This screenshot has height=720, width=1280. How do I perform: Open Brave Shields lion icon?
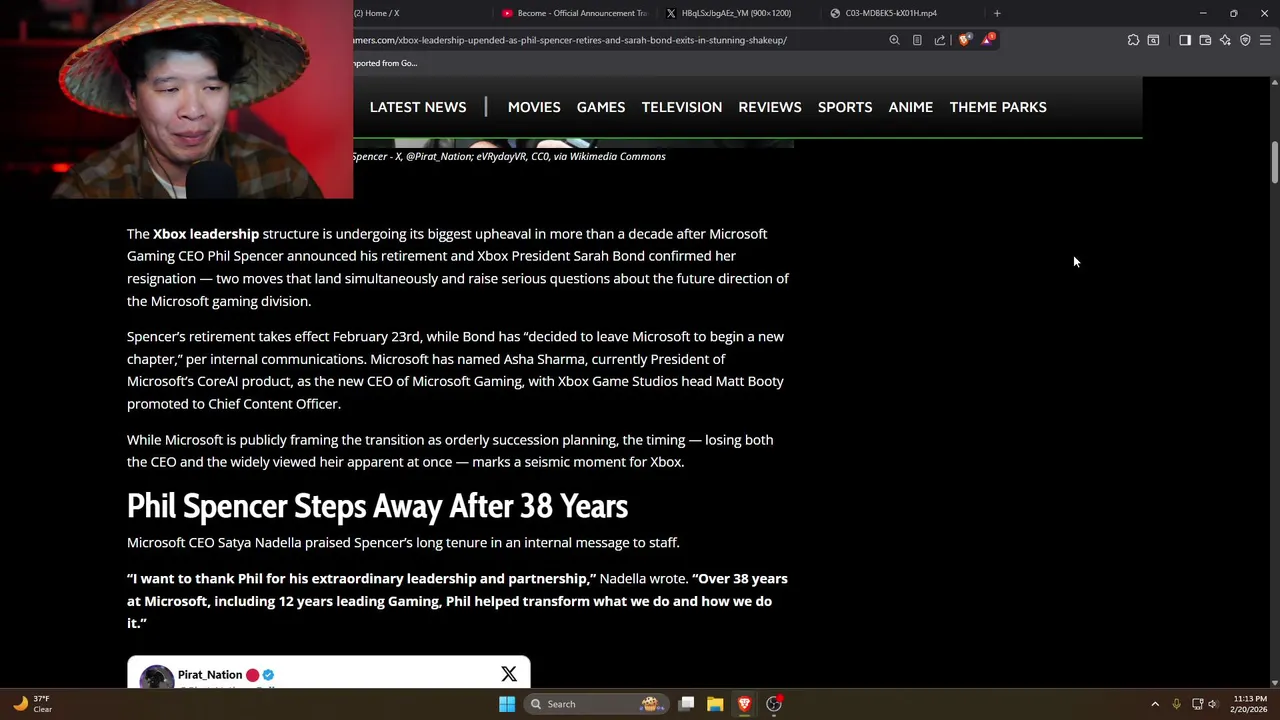964,40
